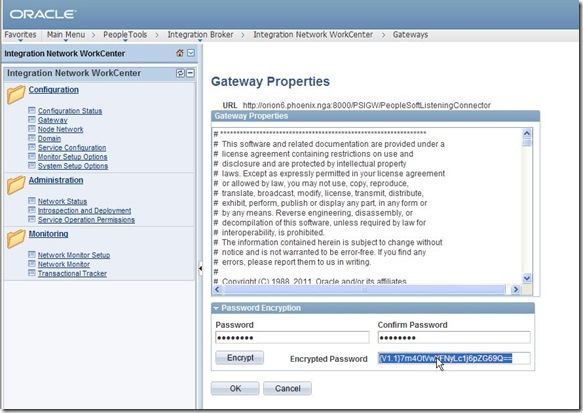Collapse the Password Encryption section
Image resolution: width=583 pixels, height=413 pixels.
[216, 308]
